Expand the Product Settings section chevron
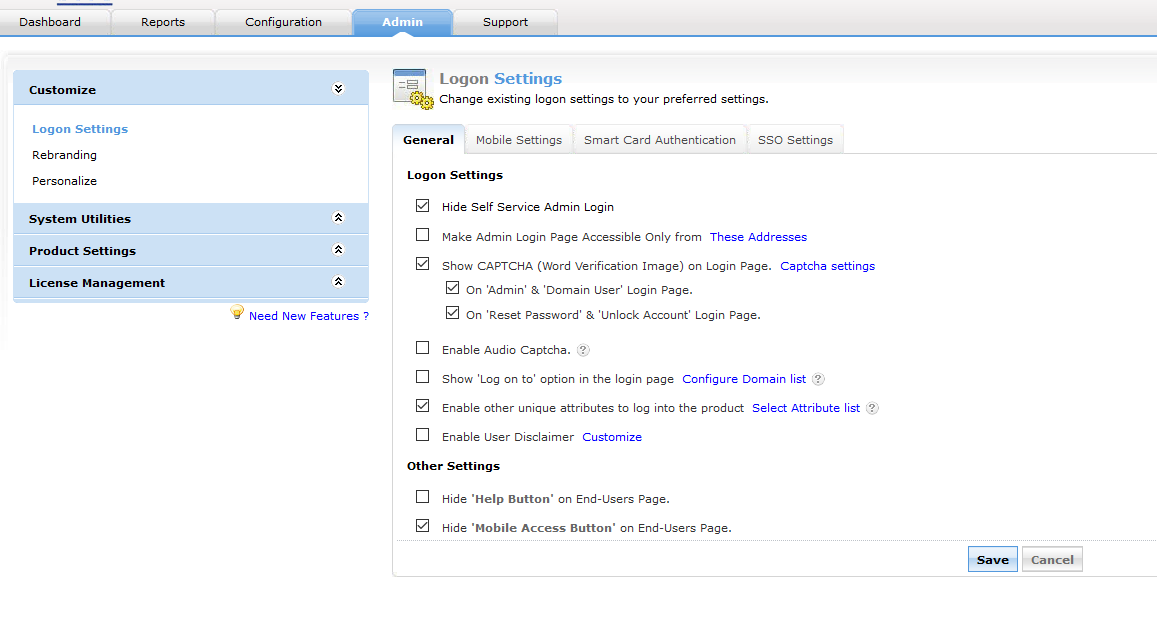1157x617 pixels. [338, 249]
